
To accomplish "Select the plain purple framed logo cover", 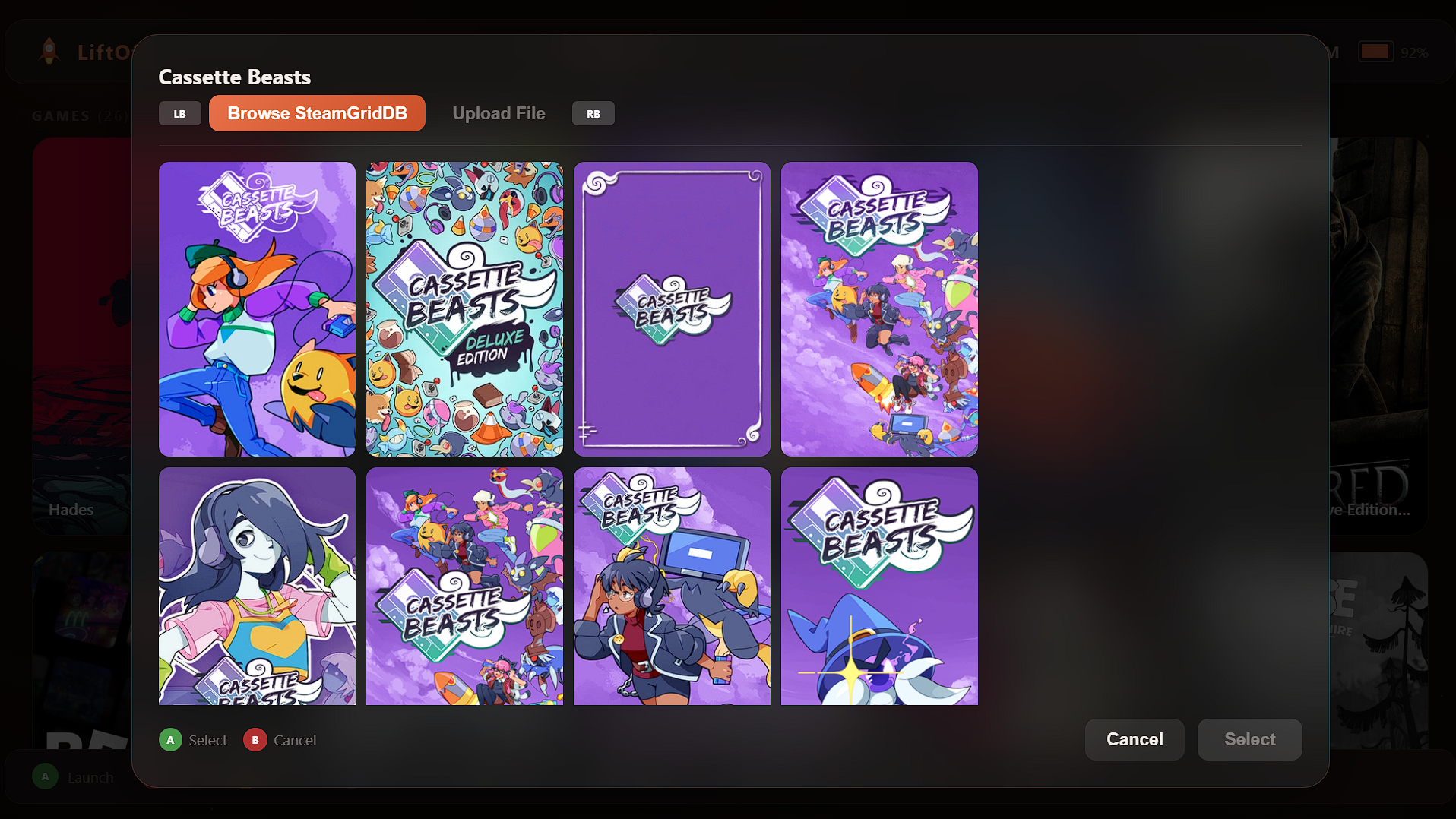I will 672,308.
